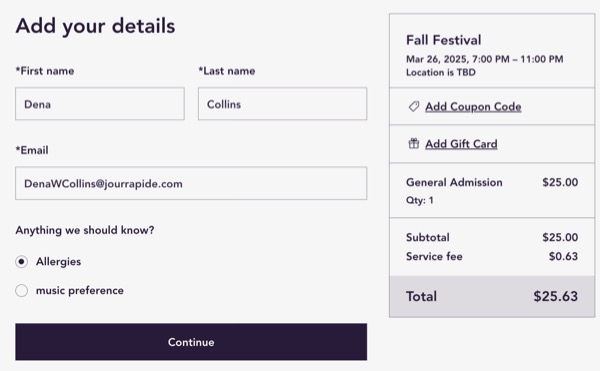Viewport: 600px width, 371px height.
Task: Click the Add your details heading
Action: pyautogui.click(x=95, y=26)
